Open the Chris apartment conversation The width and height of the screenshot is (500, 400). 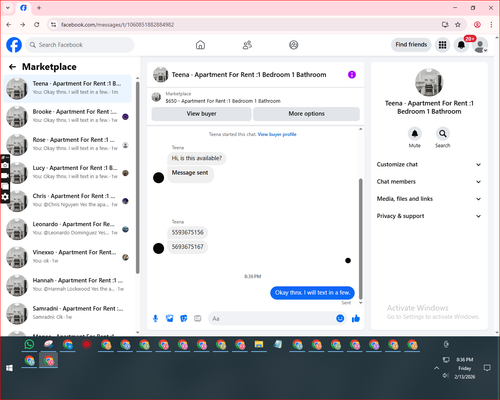(x=68, y=201)
